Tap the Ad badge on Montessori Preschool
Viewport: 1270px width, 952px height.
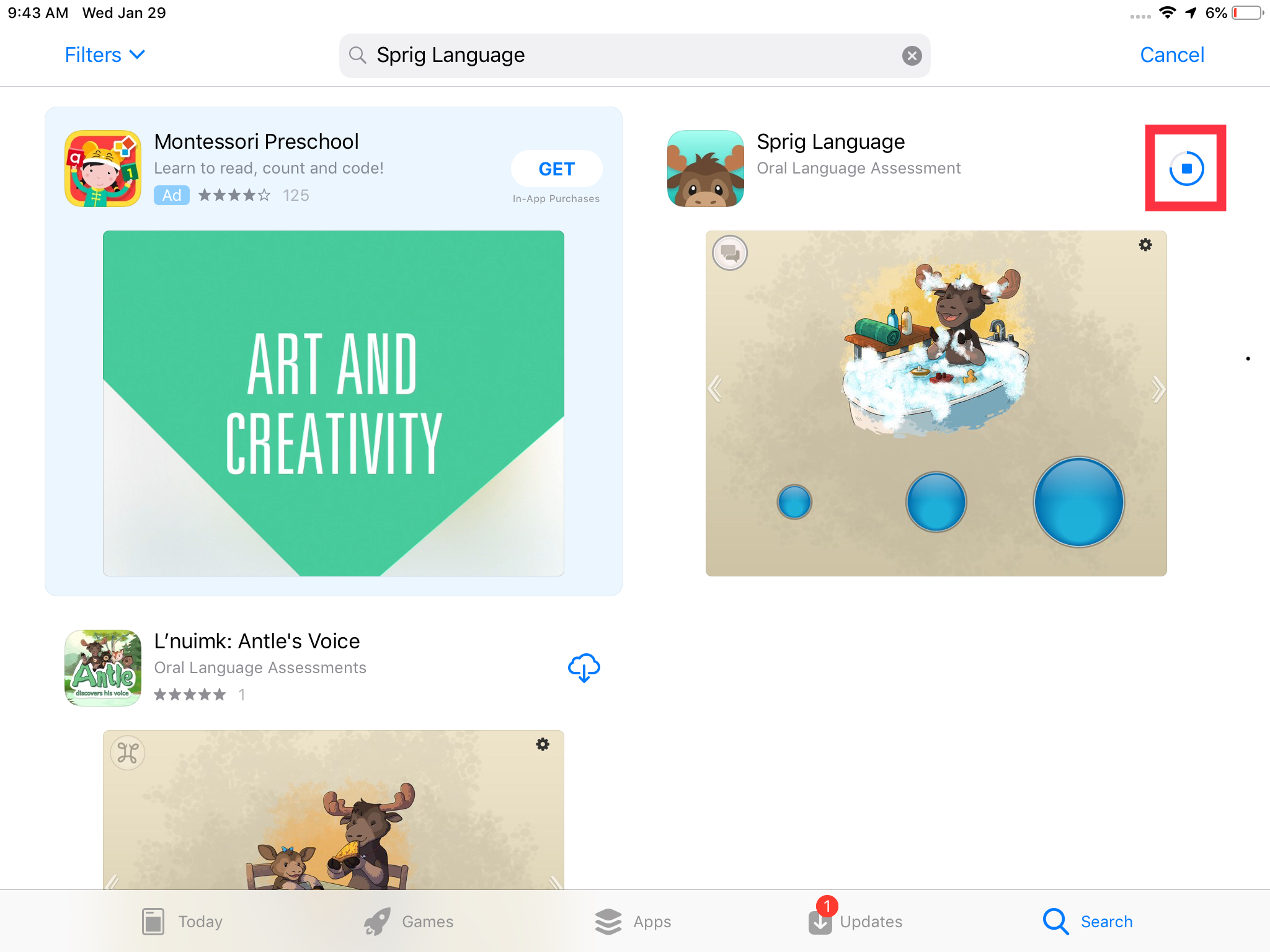tap(172, 195)
